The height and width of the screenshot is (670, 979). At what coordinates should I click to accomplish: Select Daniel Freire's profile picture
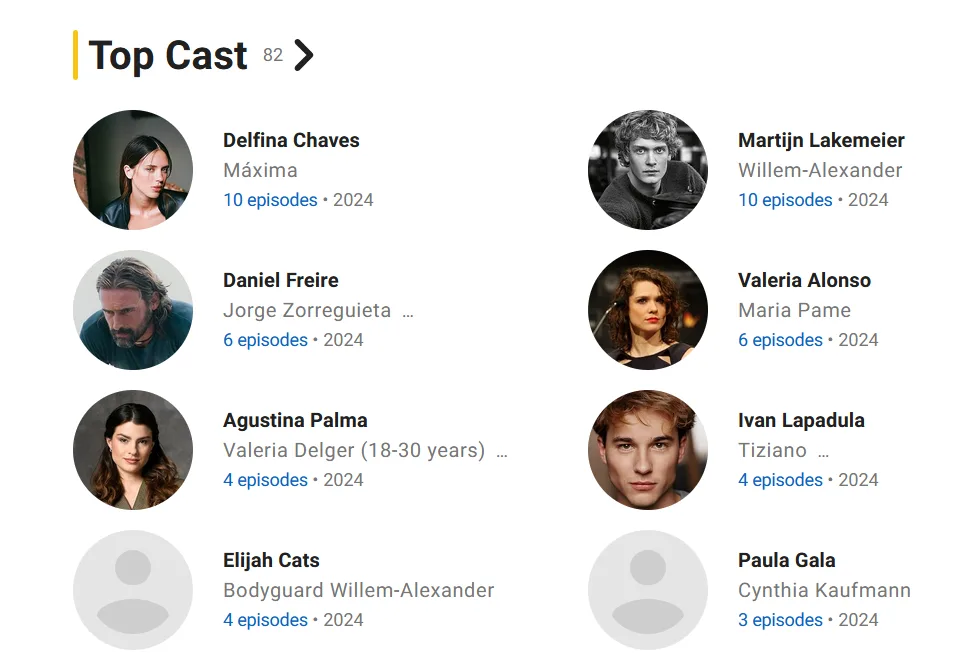point(133,310)
